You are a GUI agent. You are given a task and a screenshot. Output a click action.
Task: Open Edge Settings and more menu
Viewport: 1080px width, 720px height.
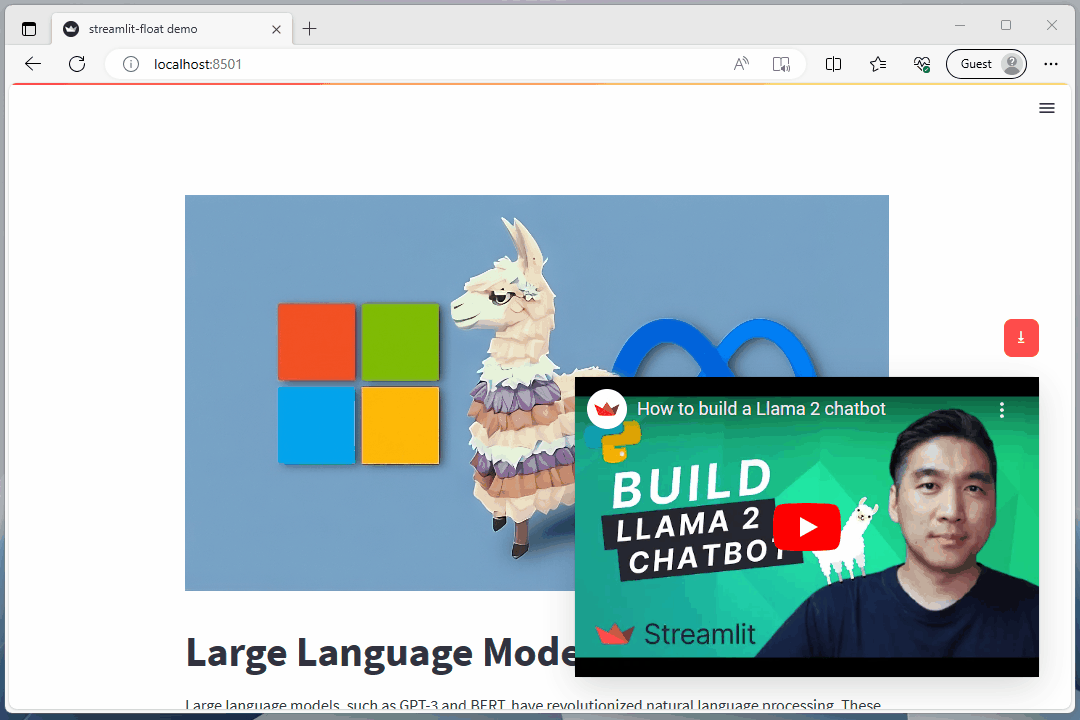click(1050, 64)
